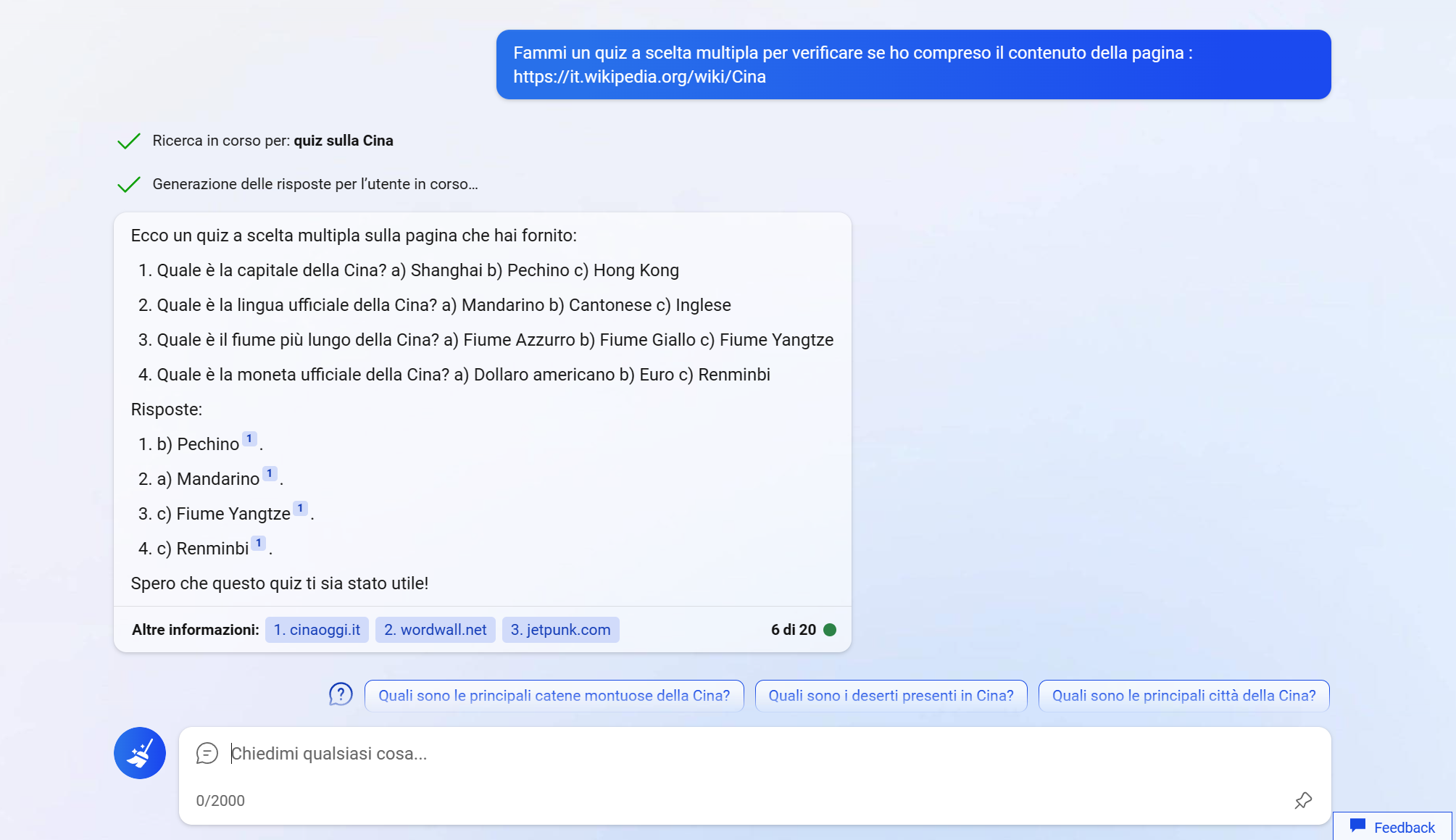Click the pin icon in the message box
This screenshot has width=1456, height=840.
1303,800
